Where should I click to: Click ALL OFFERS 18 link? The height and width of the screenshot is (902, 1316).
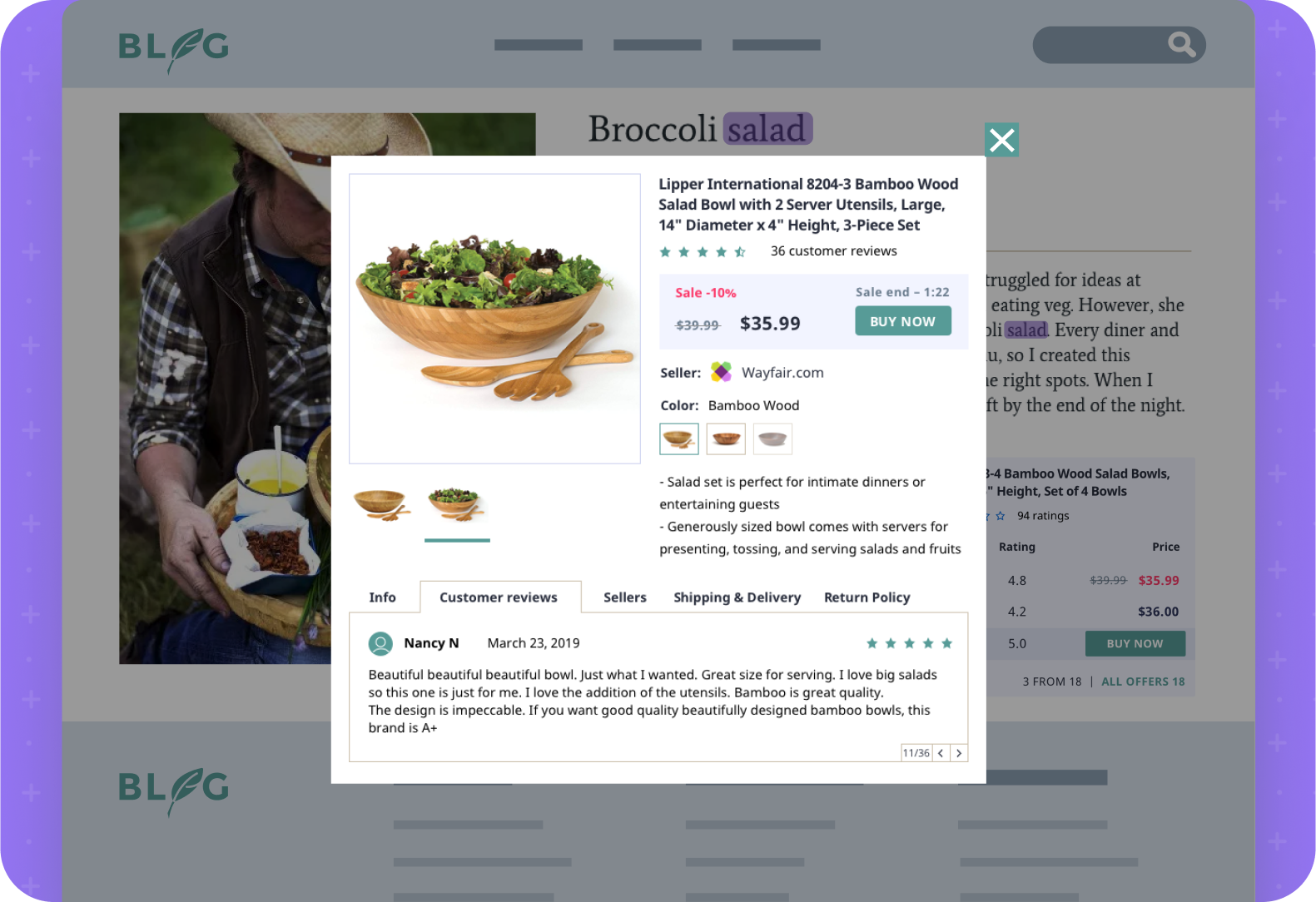point(1143,681)
